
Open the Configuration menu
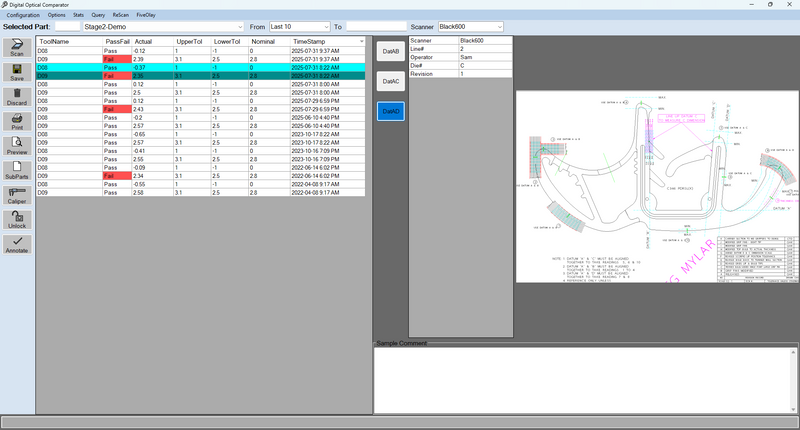[x=23, y=15]
